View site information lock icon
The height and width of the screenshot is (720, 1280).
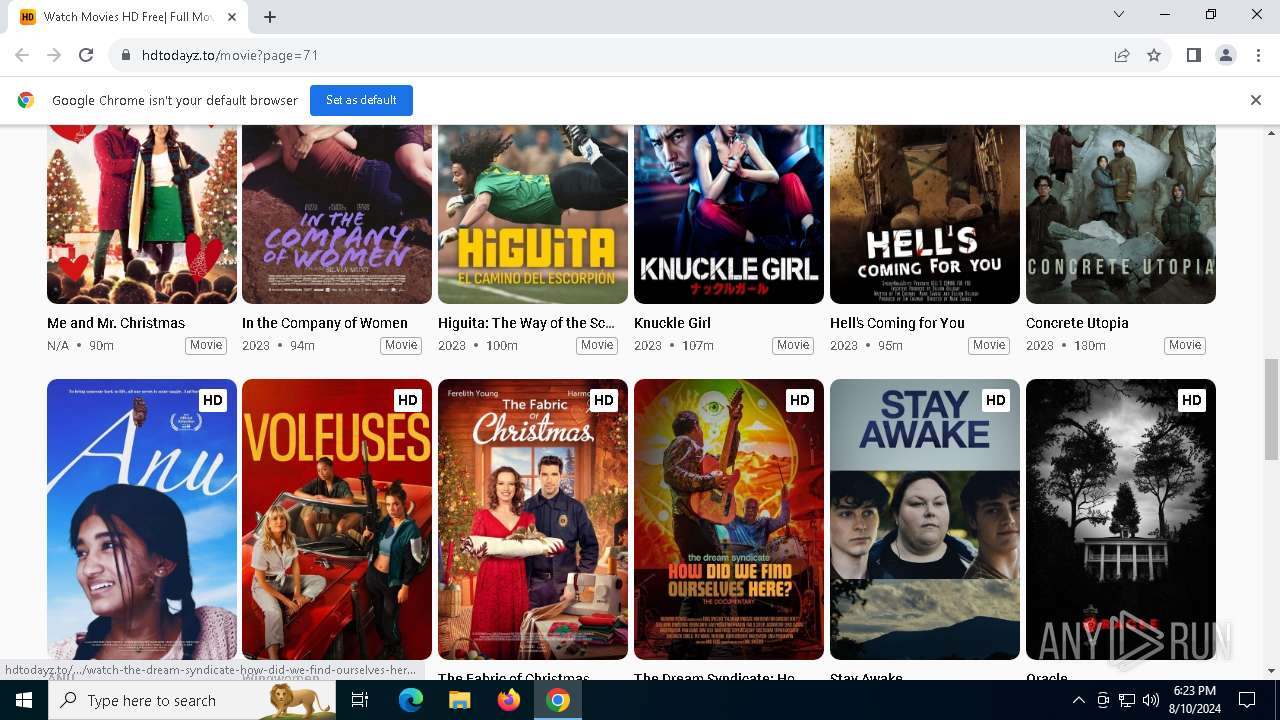(125, 55)
